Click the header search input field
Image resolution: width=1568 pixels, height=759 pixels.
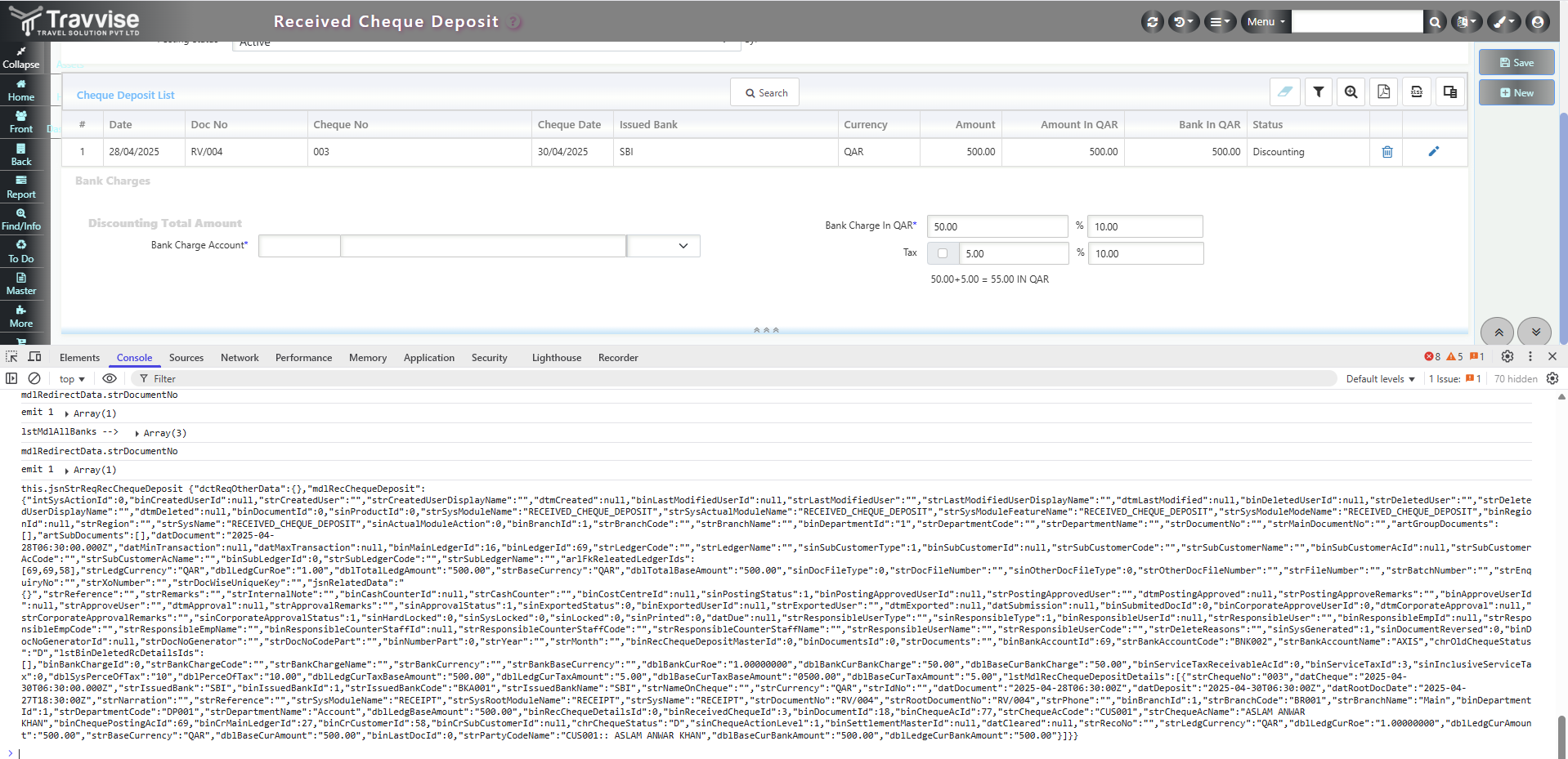pos(1357,22)
